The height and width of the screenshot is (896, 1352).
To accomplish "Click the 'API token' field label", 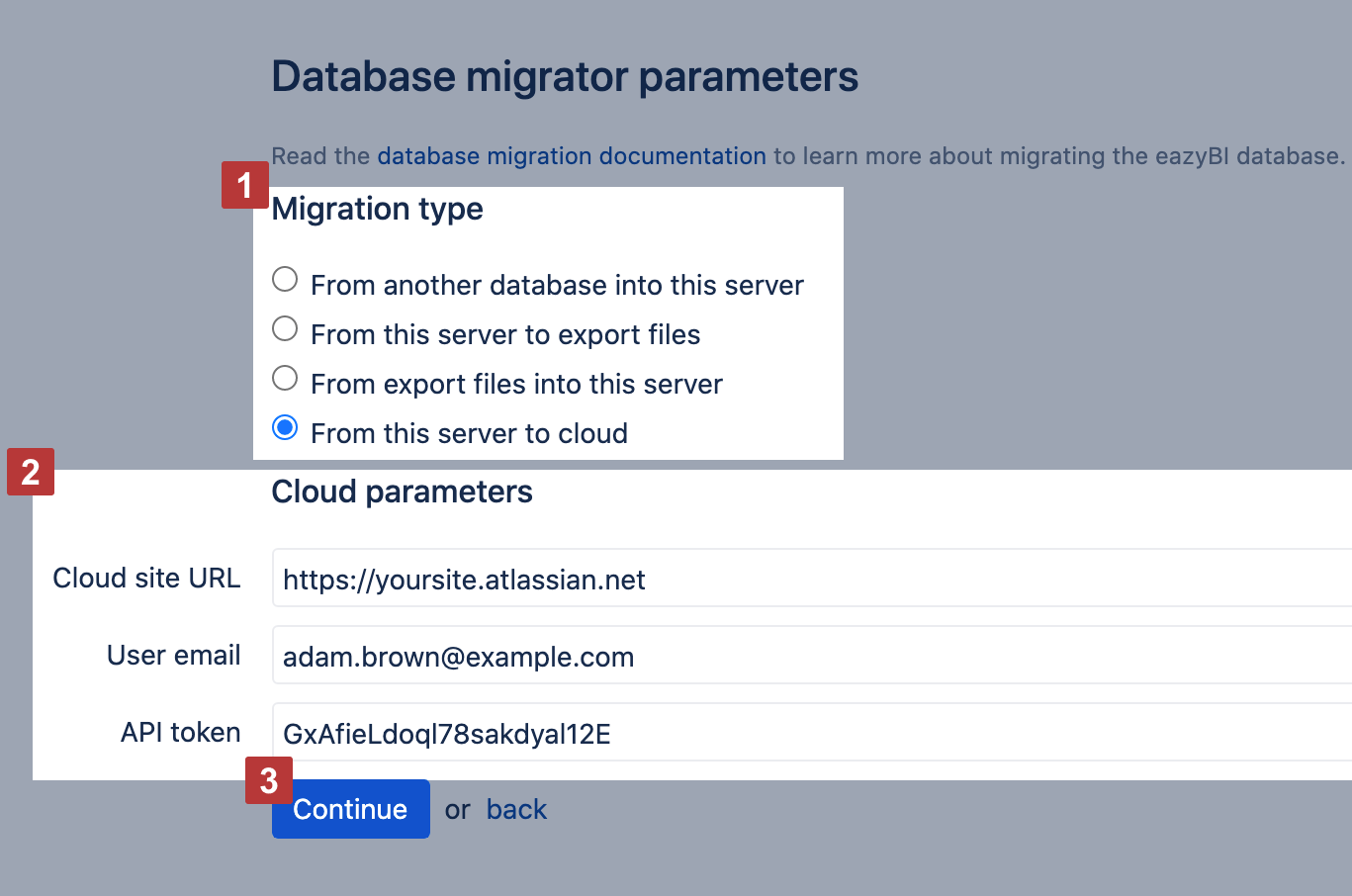I will click(x=181, y=732).
